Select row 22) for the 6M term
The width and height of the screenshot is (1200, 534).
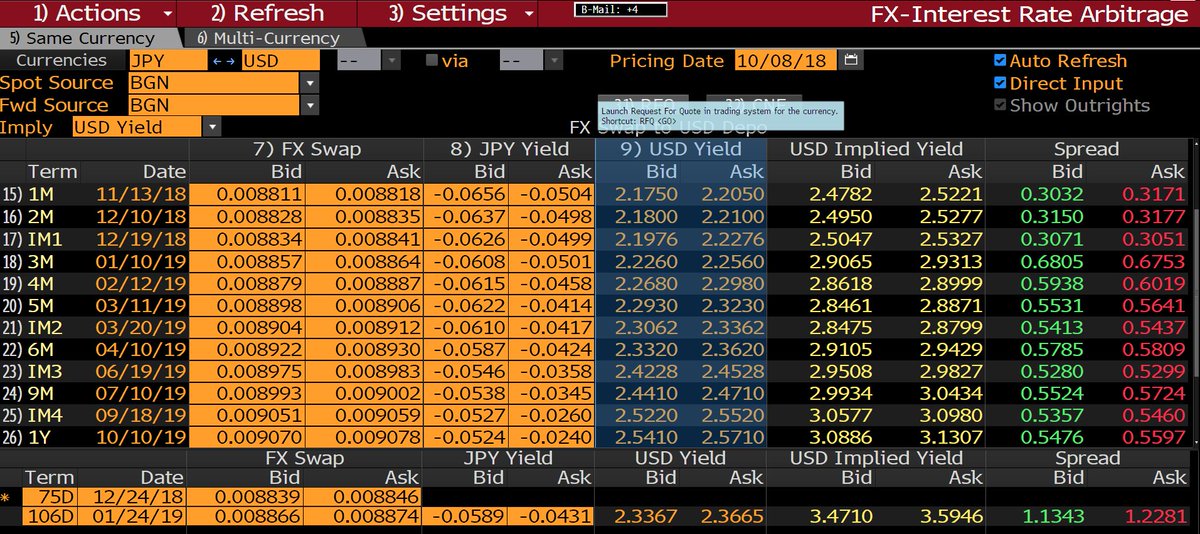12,349
